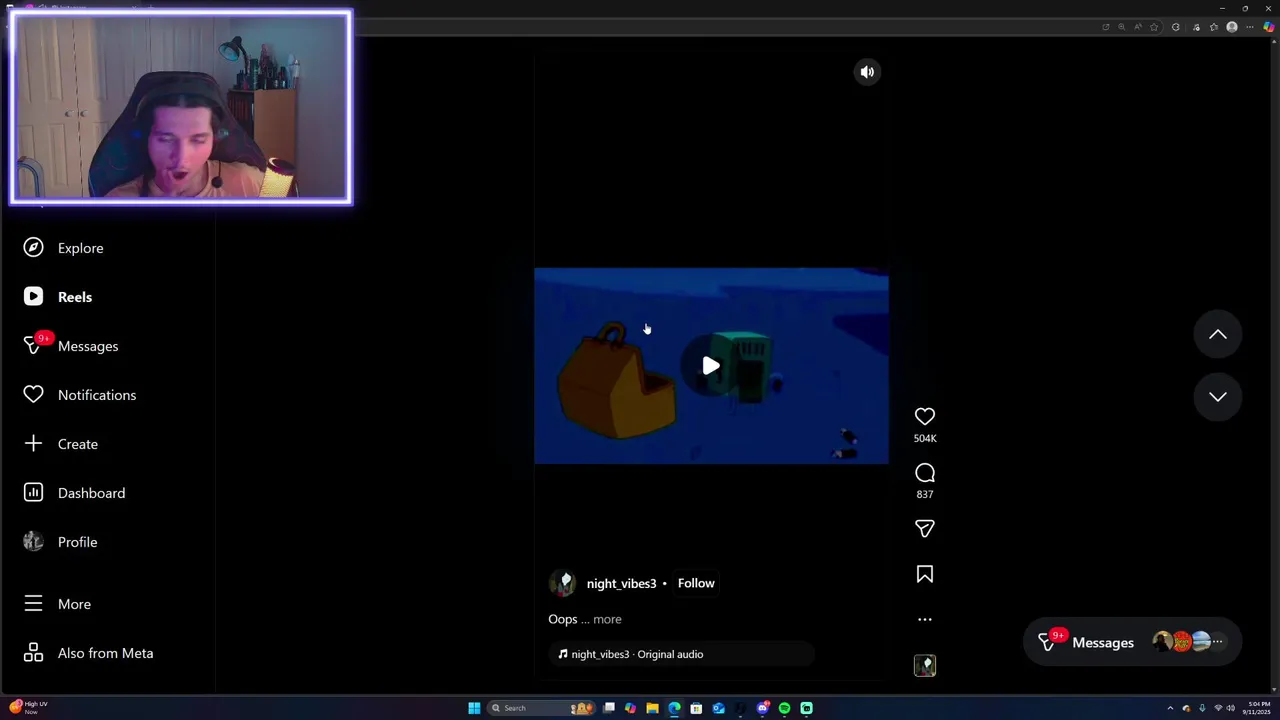
Task: Open network Wi-Fi tray icon
Action: click(1218, 708)
